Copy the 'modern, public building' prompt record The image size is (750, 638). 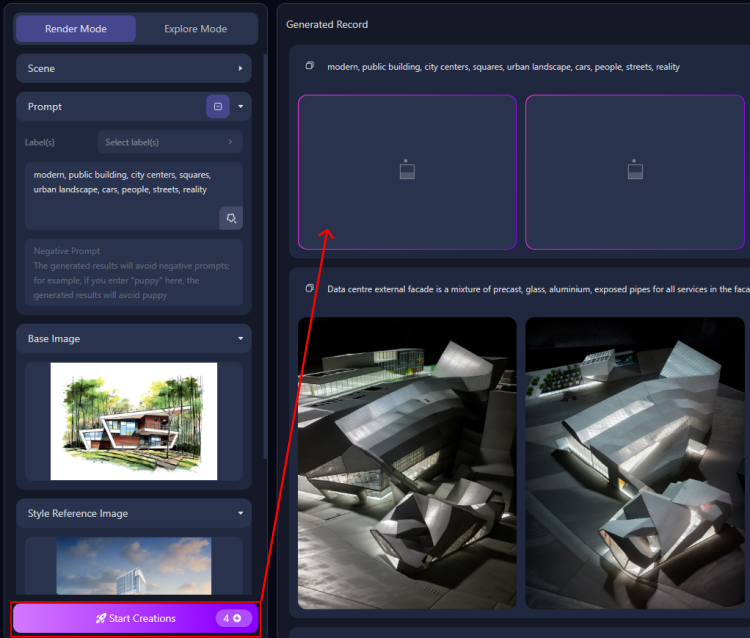point(310,66)
